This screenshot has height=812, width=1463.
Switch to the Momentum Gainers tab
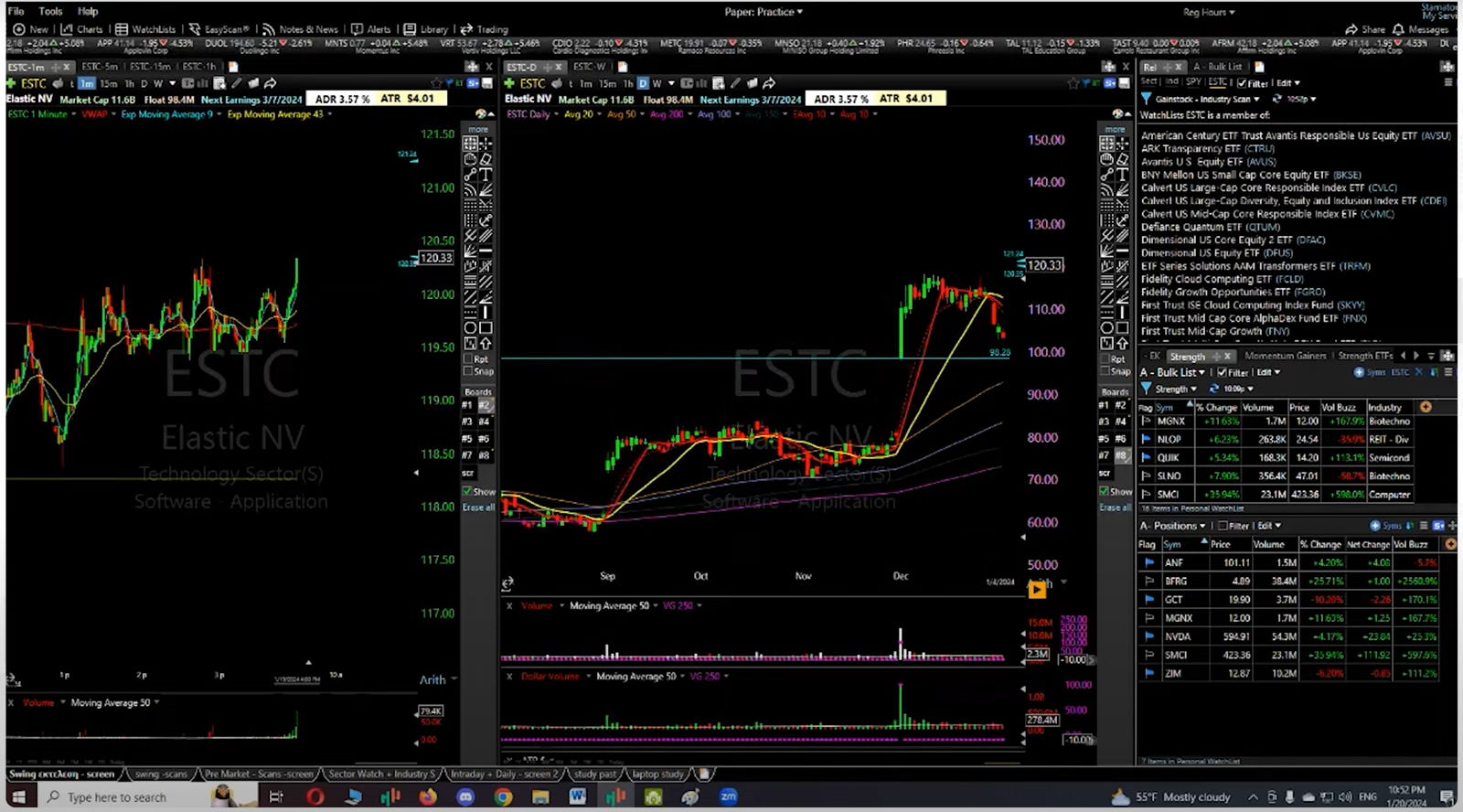pos(1285,356)
